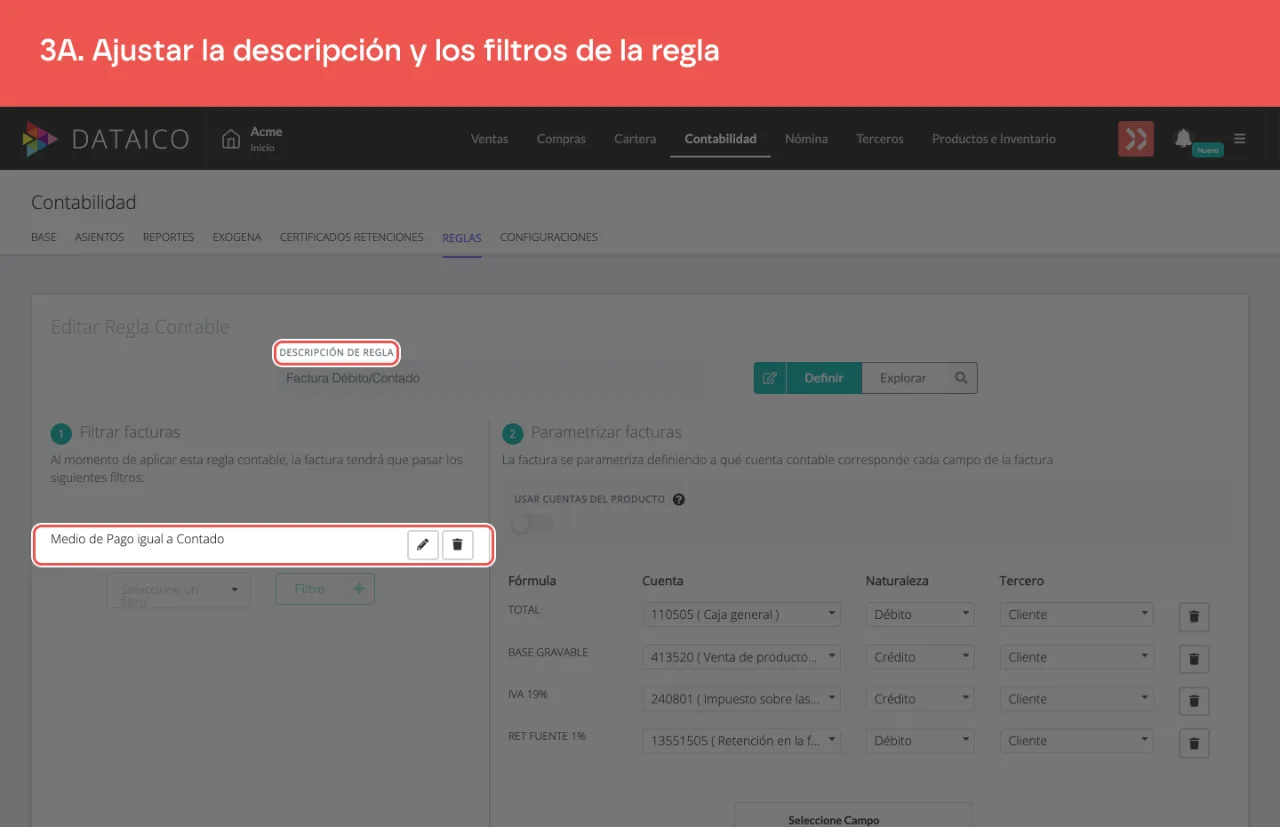Click the help icon for Usar cuentas del producto
This screenshot has width=1280, height=827.
(679, 499)
